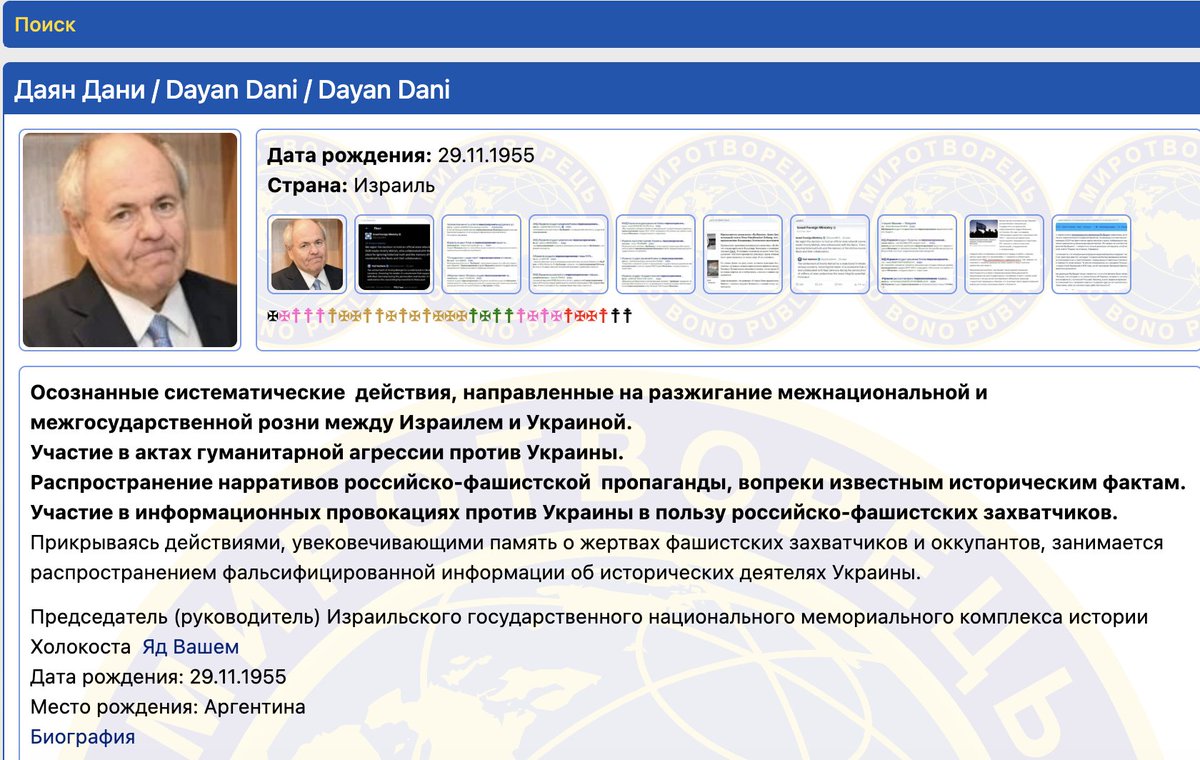Click the line starting 'Председатель (руководитель) Израильского'
1200x760 pixels.
click(x=589, y=632)
